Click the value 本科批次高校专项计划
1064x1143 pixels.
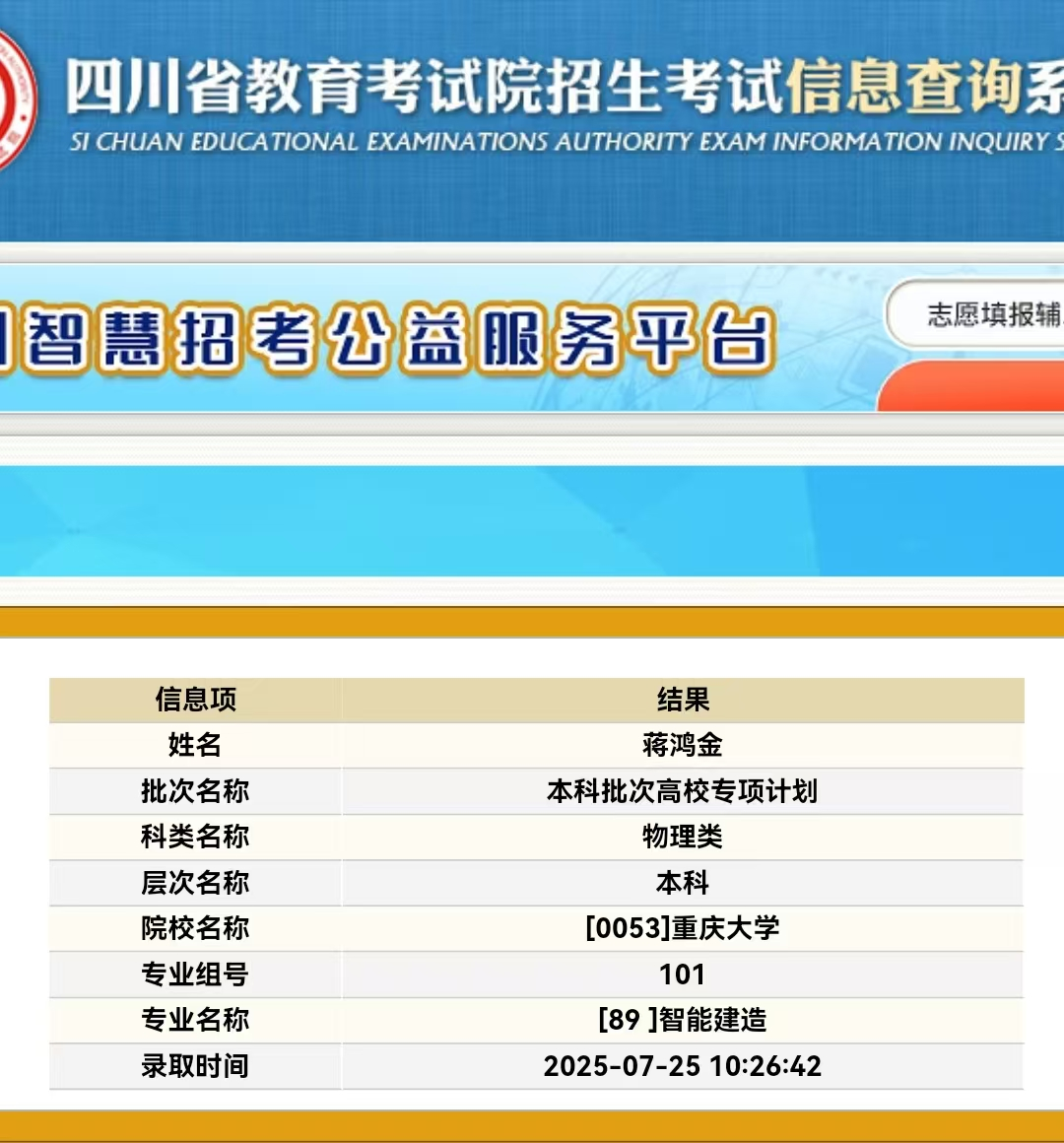click(683, 791)
